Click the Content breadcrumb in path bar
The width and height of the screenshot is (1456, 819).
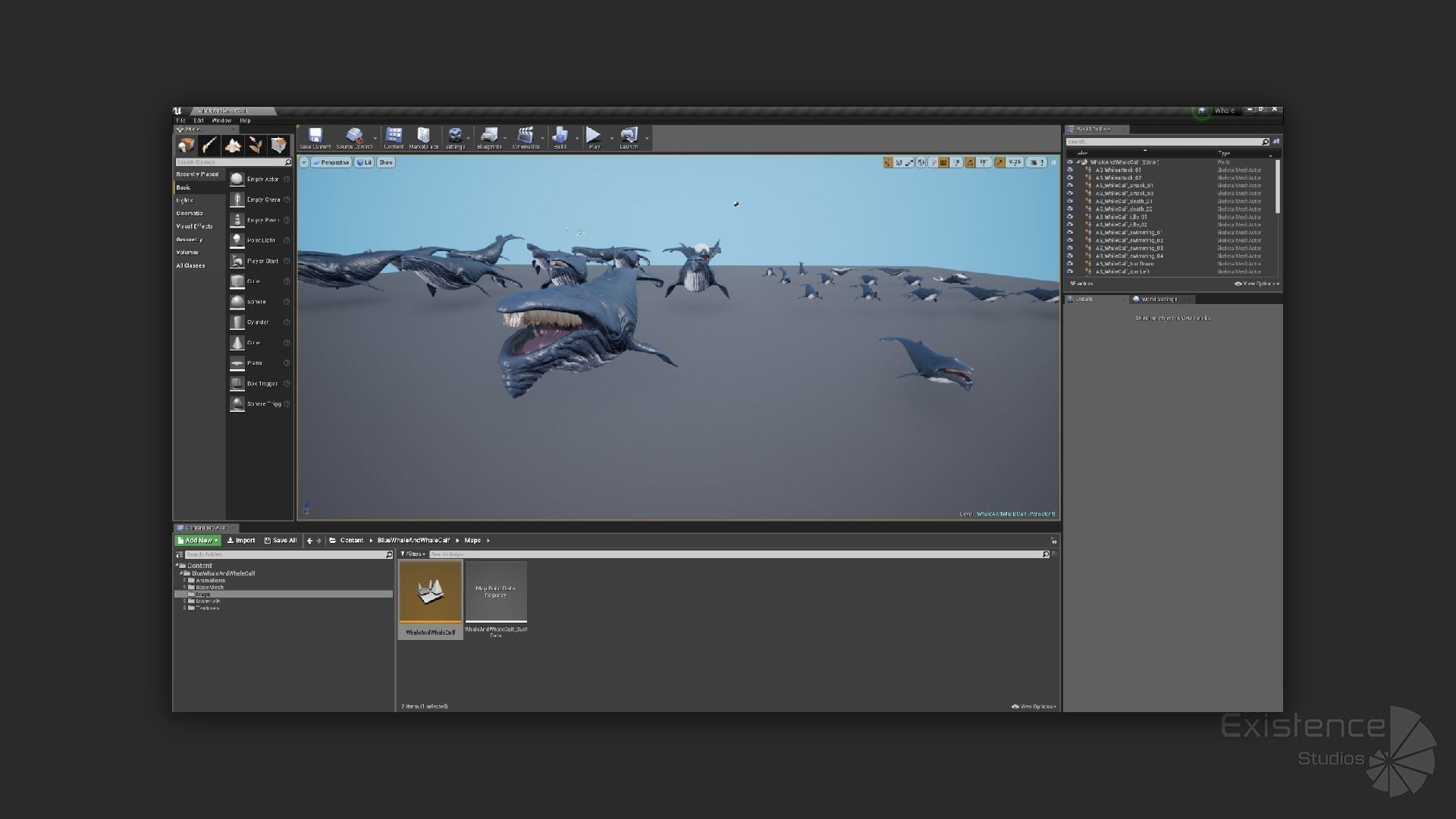click(x=352, y=541)
